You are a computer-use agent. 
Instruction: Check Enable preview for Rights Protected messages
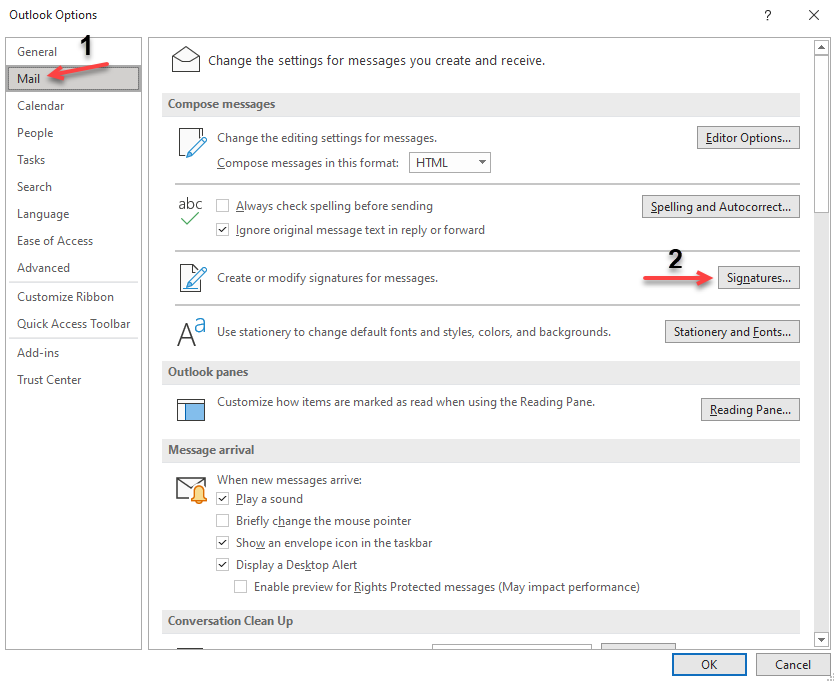point(240,587)
